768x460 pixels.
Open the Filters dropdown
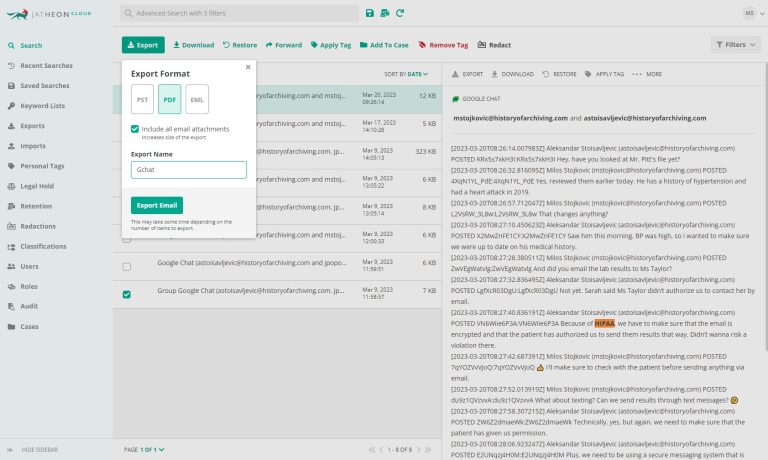point(734,45)
